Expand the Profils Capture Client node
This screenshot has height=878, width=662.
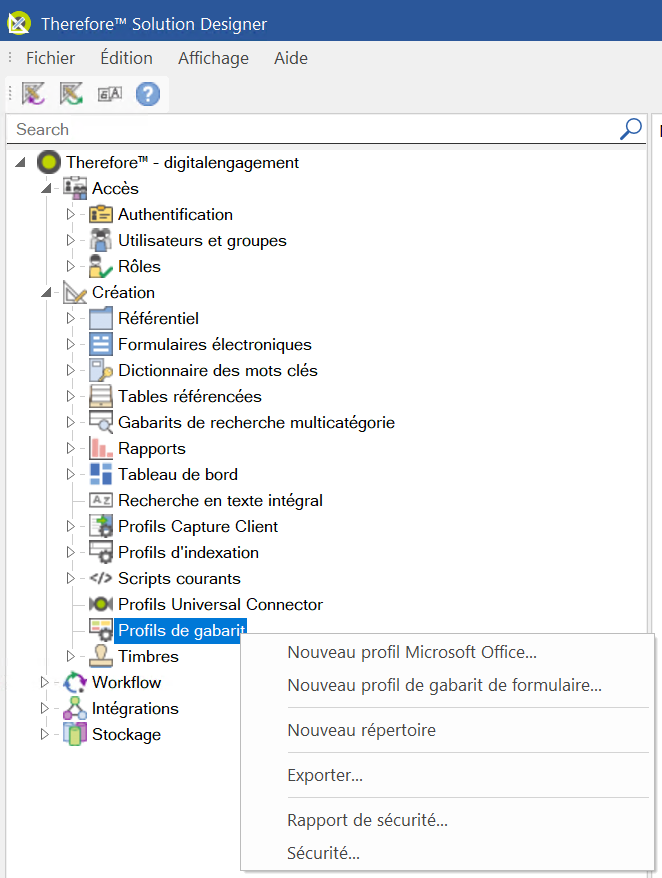pyautogui.click(x=71, y=526)
